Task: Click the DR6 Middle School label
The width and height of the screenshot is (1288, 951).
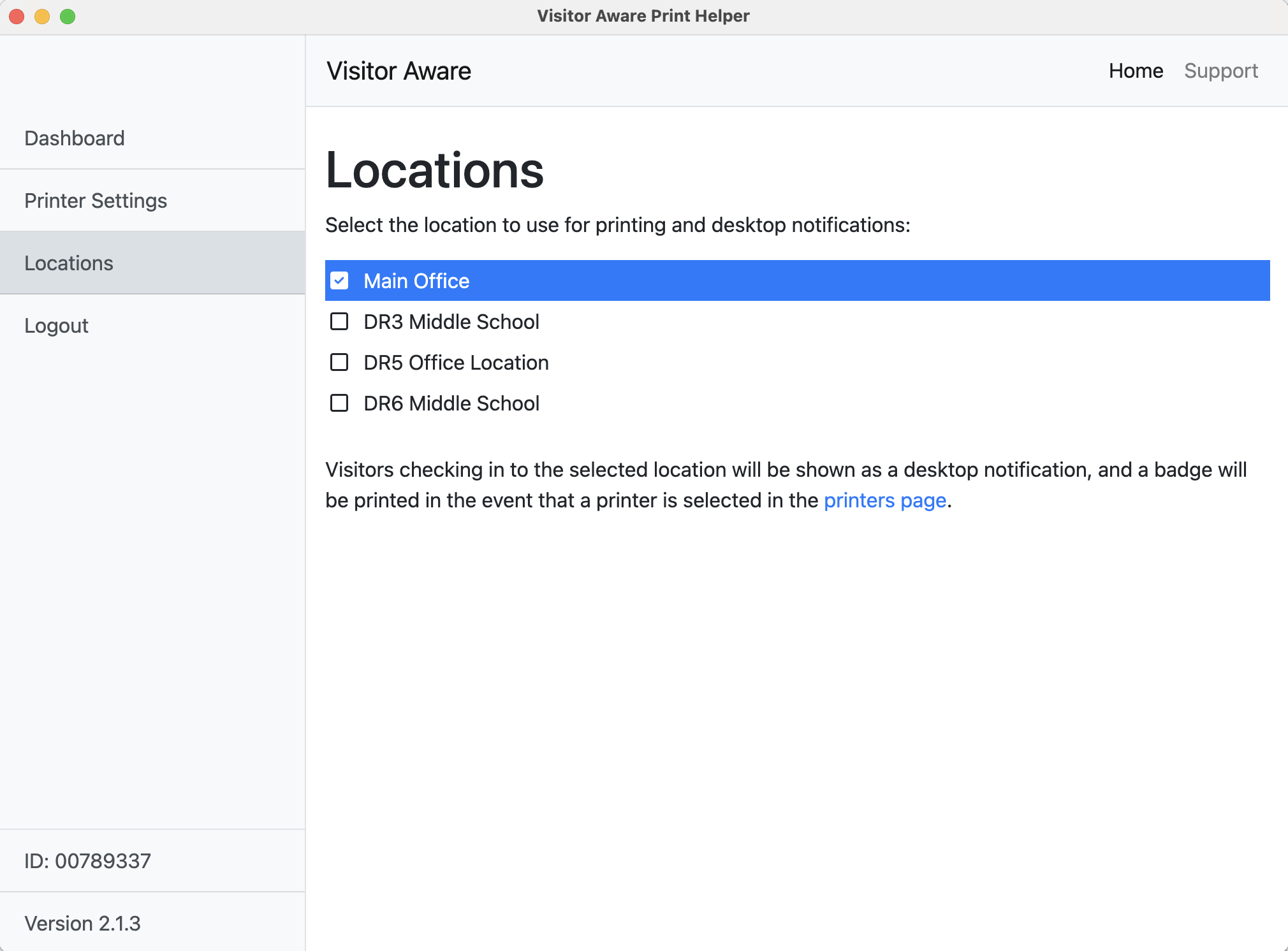Action: click(451, 403)
